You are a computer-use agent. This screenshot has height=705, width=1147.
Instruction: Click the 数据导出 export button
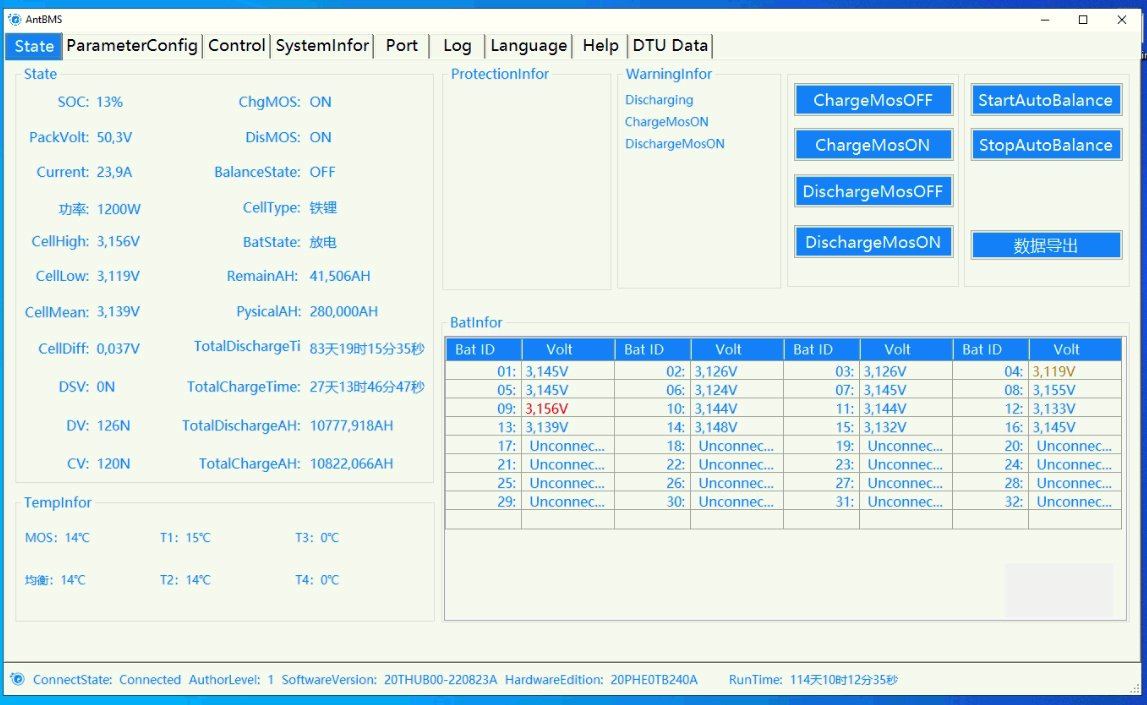click(1046, 246)
